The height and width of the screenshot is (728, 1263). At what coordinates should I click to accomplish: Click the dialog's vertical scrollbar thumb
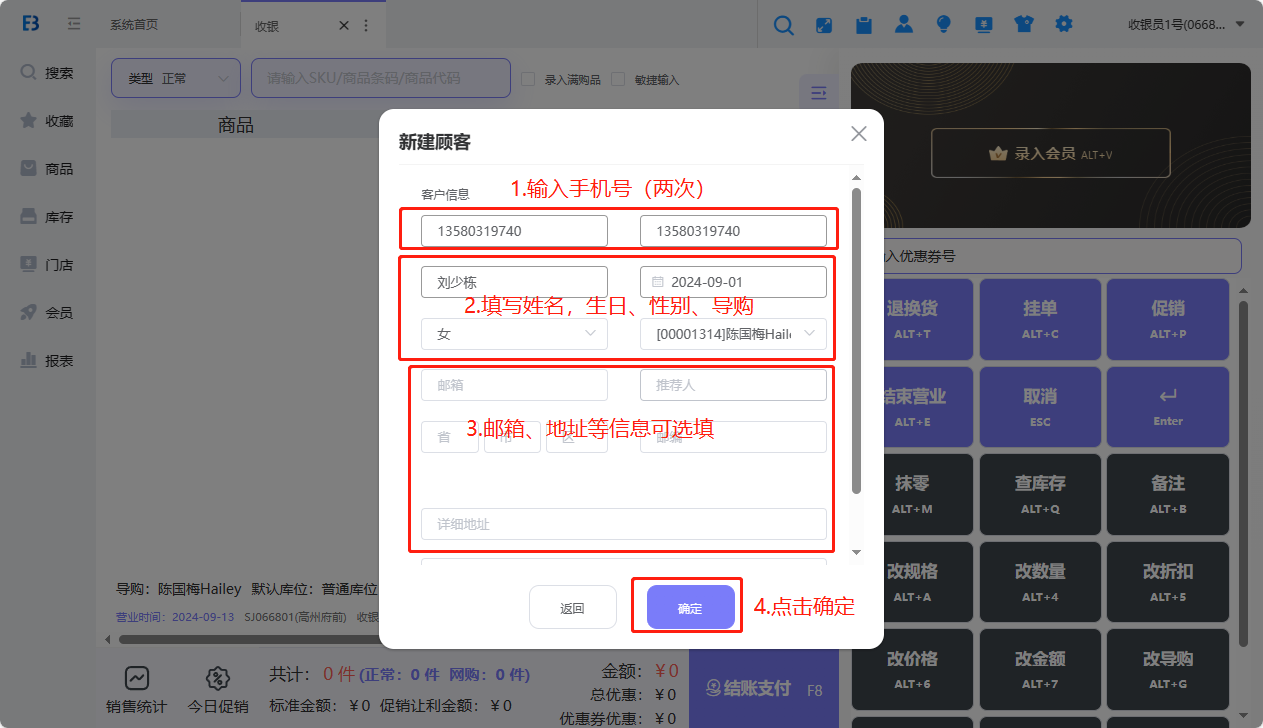(856, 340)
